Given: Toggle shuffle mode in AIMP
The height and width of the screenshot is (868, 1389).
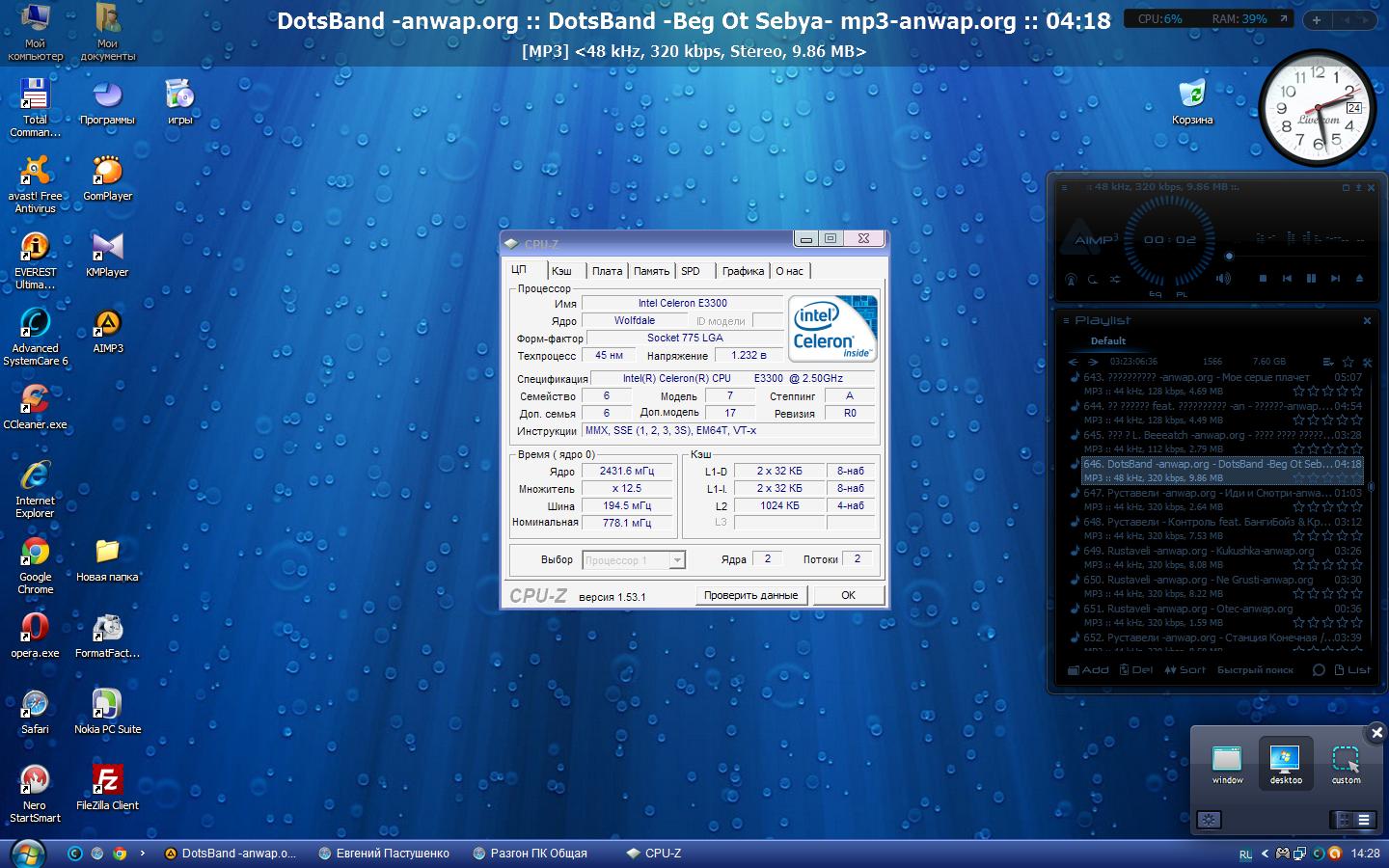Looking at the screenshot, I should point(1115,279).
